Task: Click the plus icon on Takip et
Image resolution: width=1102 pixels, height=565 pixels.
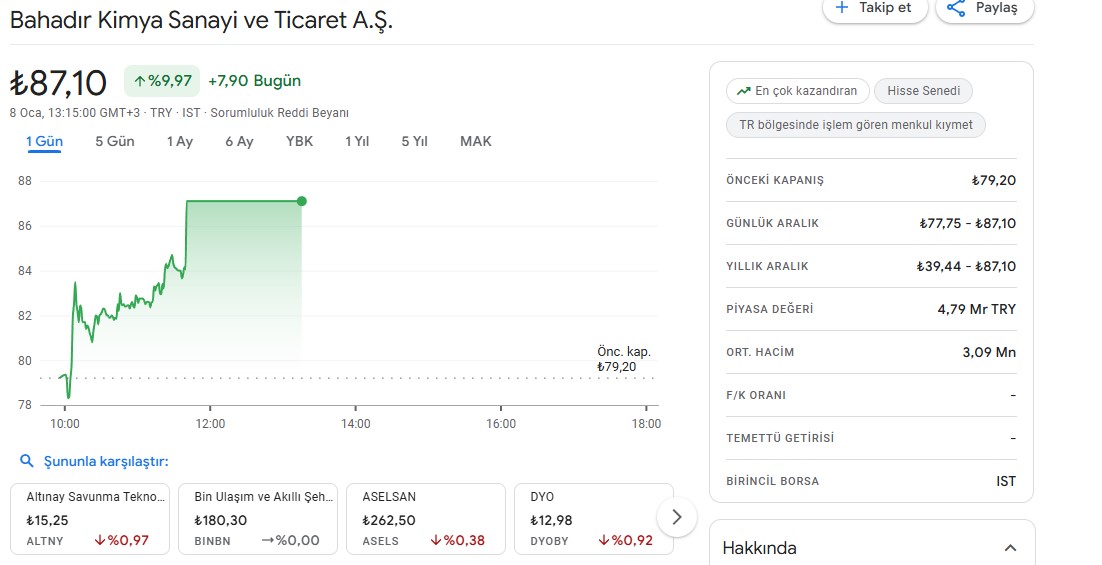Action: [841, 8]
